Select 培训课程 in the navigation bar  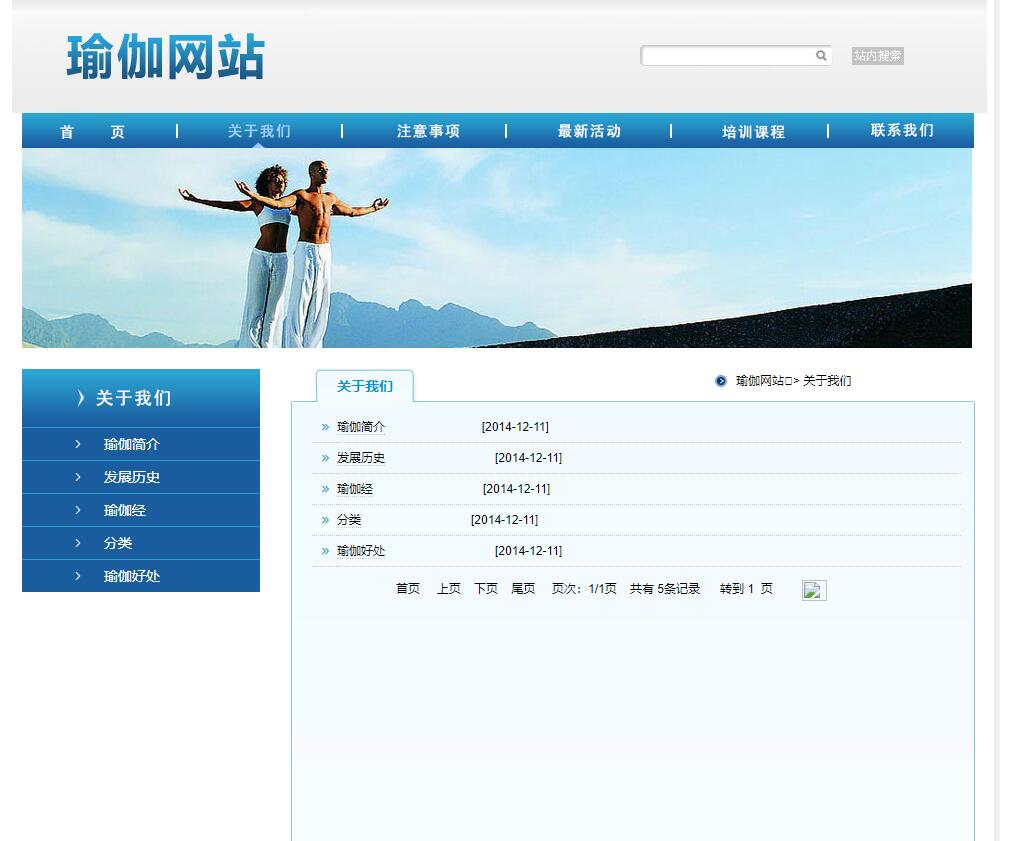coord(753,131)
